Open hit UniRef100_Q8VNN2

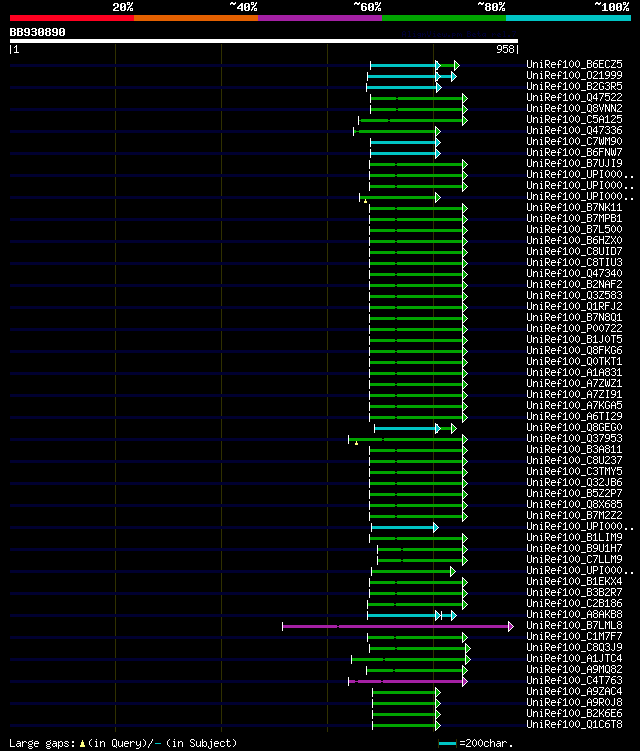(x=574, y=108)
